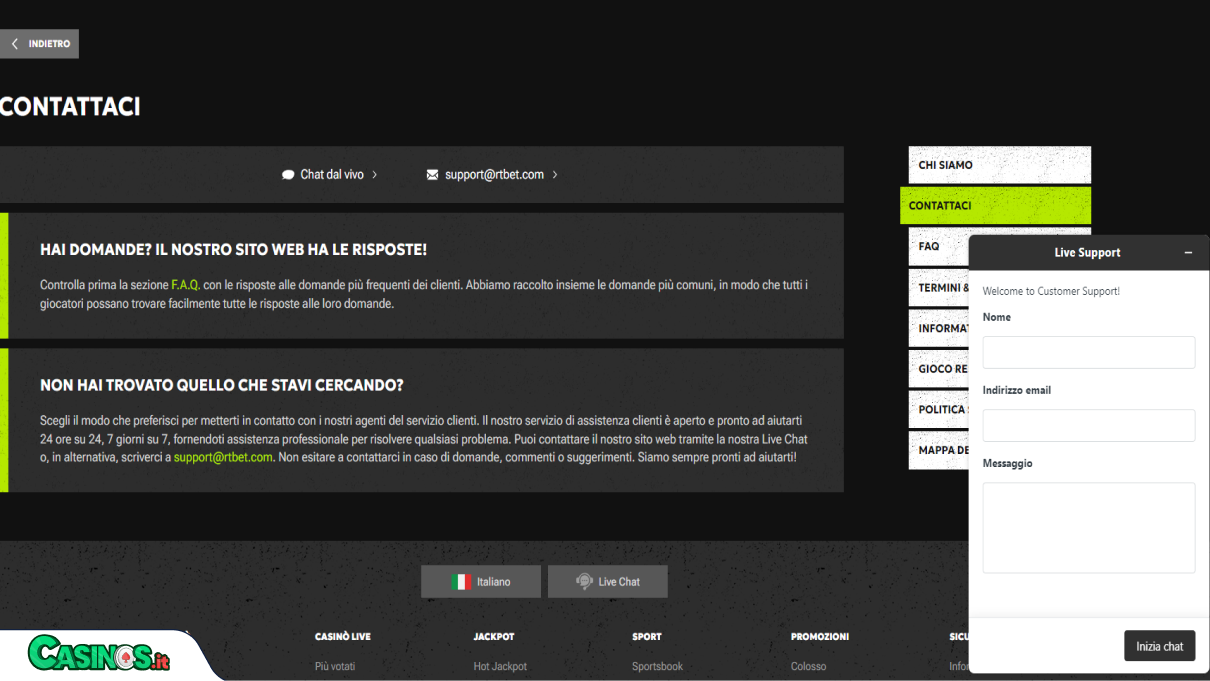
Task: Click the HAI DOMANDE? heading
Action: 233,249
